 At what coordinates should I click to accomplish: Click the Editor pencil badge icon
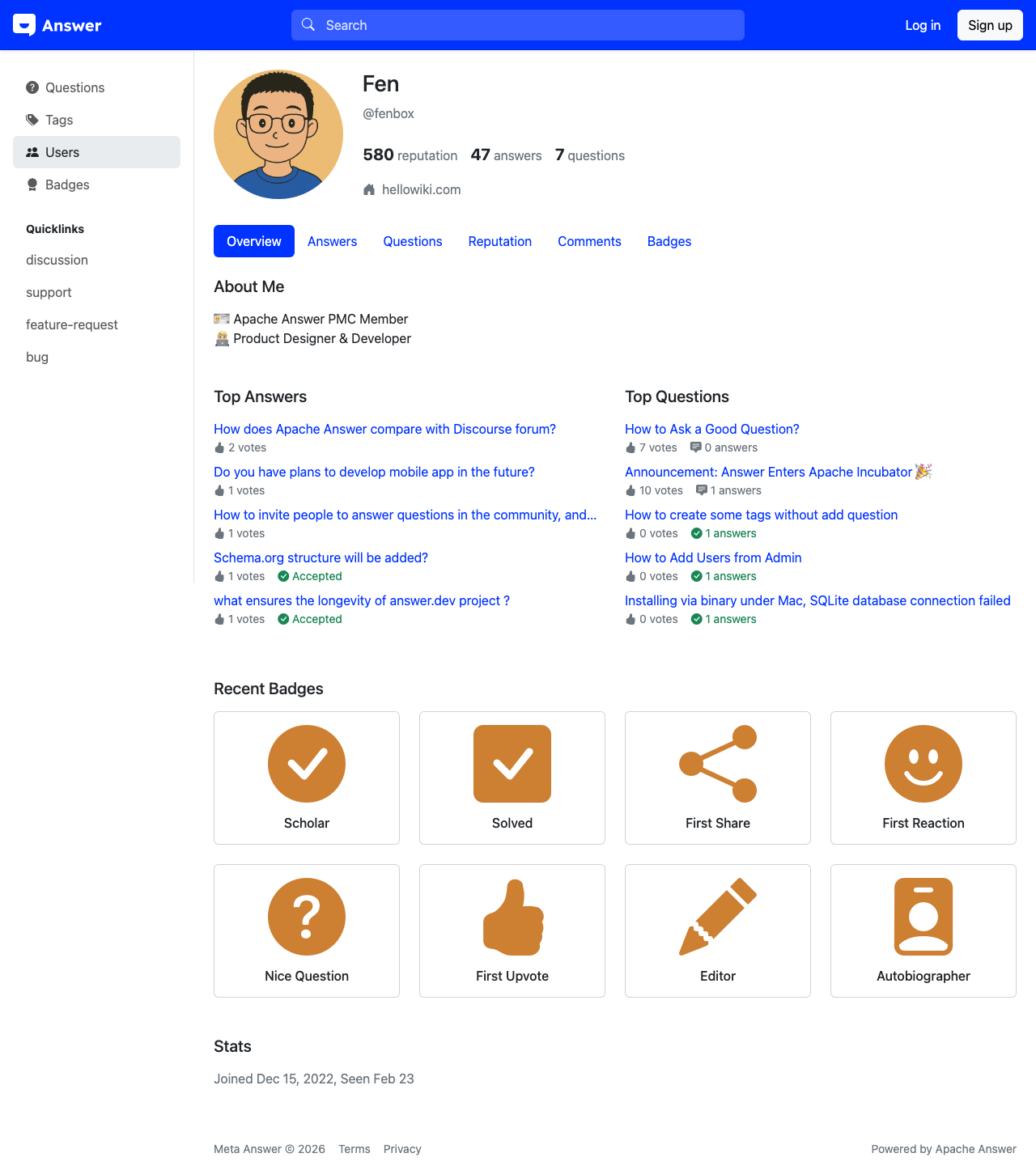[x=717, y=917]
